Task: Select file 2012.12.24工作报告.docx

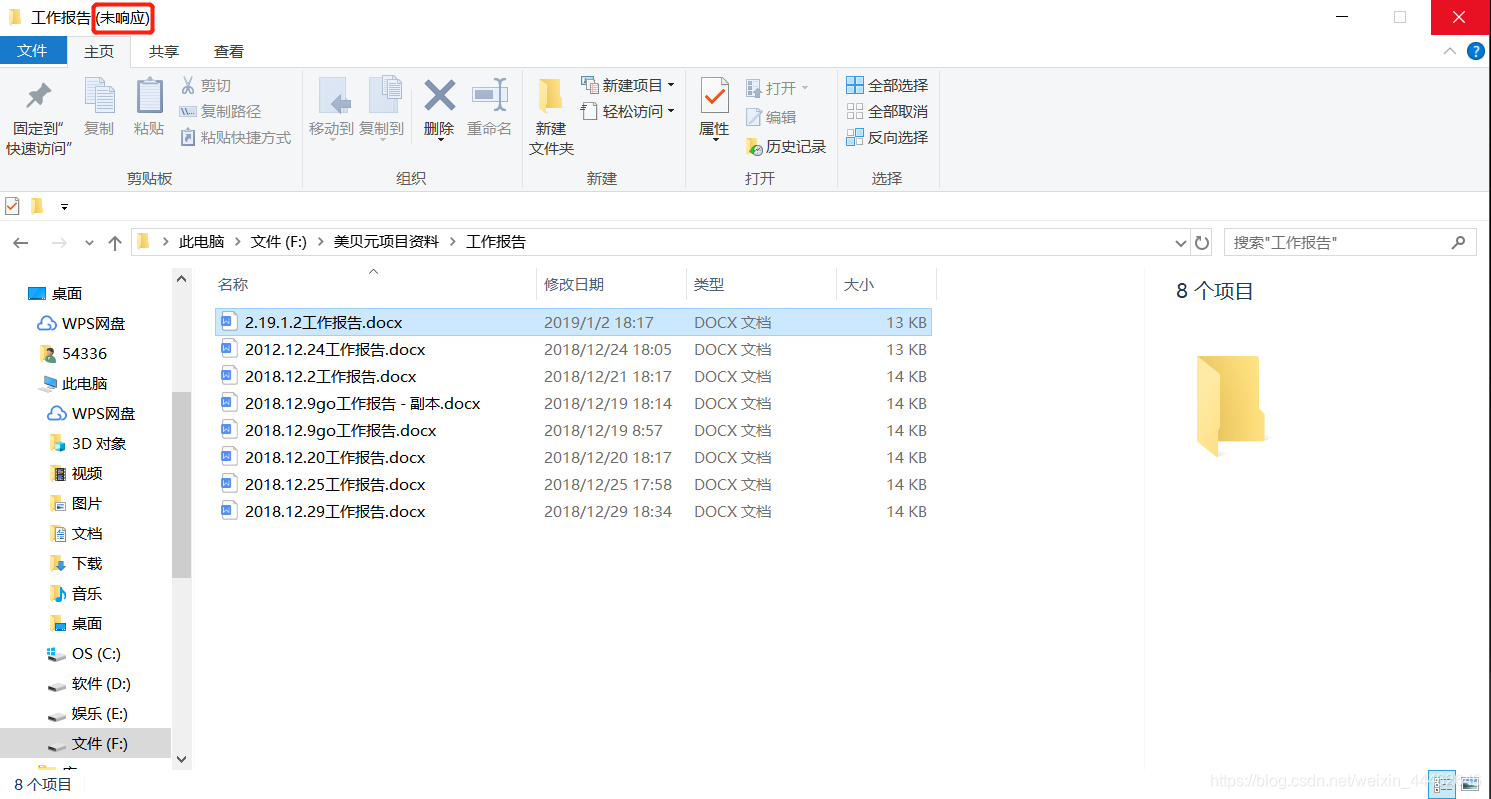Action: pos(573,349)
